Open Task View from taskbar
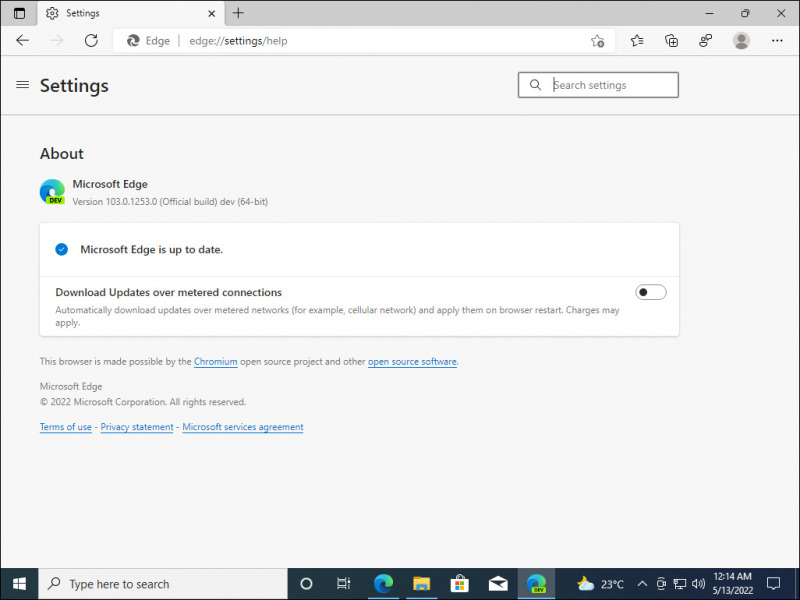 tap(343, 584)
